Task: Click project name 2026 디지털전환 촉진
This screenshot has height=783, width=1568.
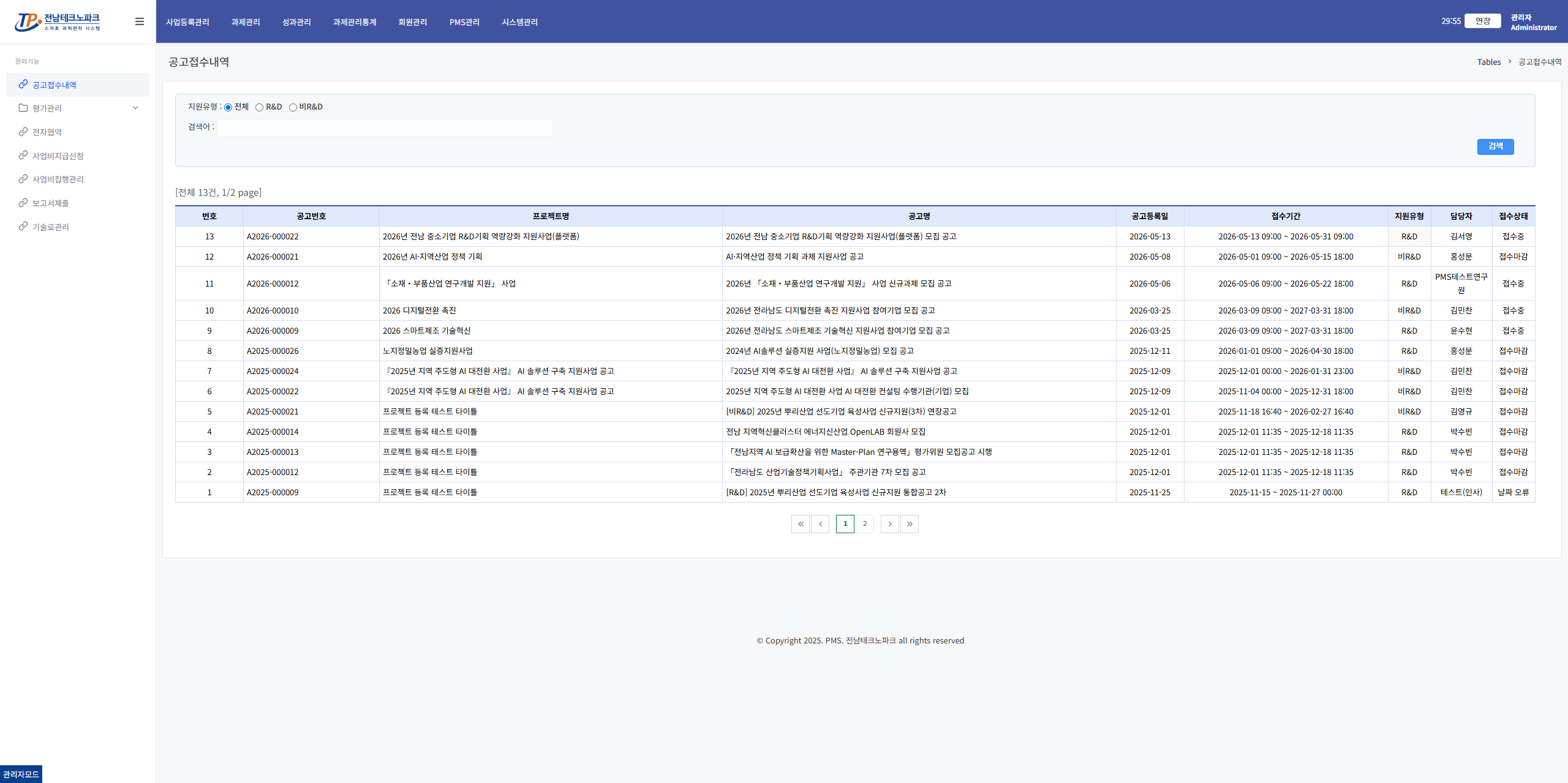Action: 420,310
